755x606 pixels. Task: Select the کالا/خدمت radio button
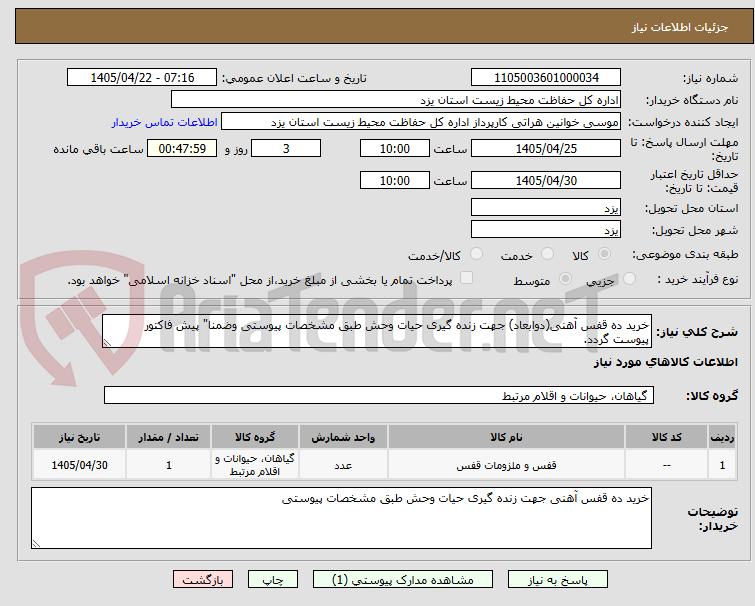pyautogui.click(x=476, y=254)
